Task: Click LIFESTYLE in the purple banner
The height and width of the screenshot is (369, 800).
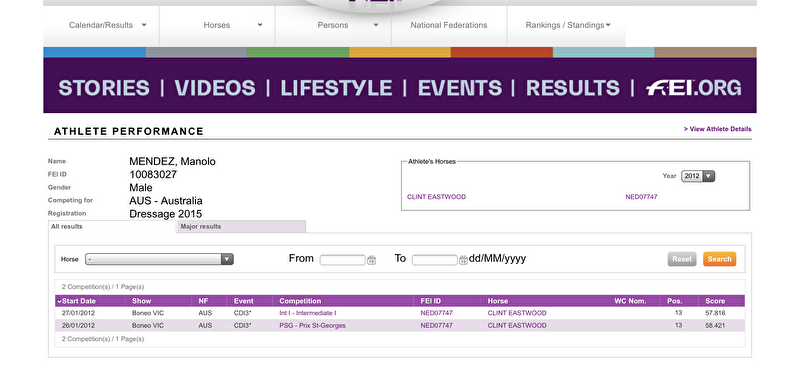Action: [336, 88]
